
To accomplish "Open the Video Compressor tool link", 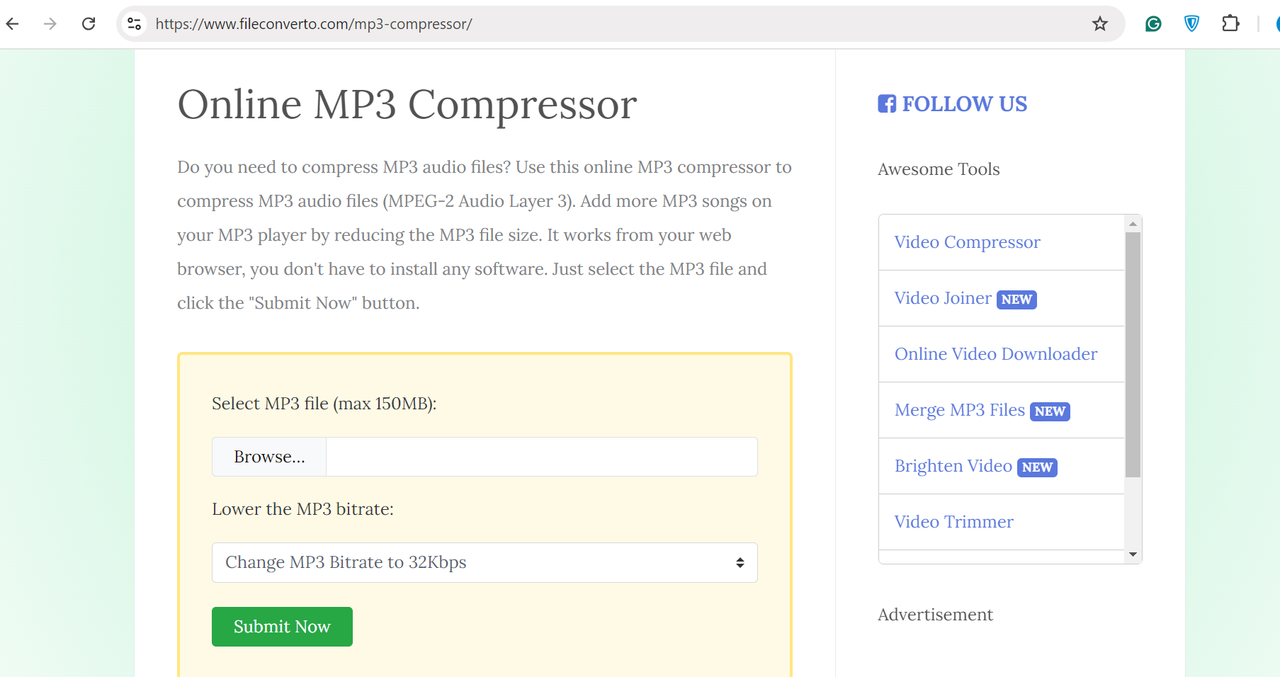I will [967, 242].
